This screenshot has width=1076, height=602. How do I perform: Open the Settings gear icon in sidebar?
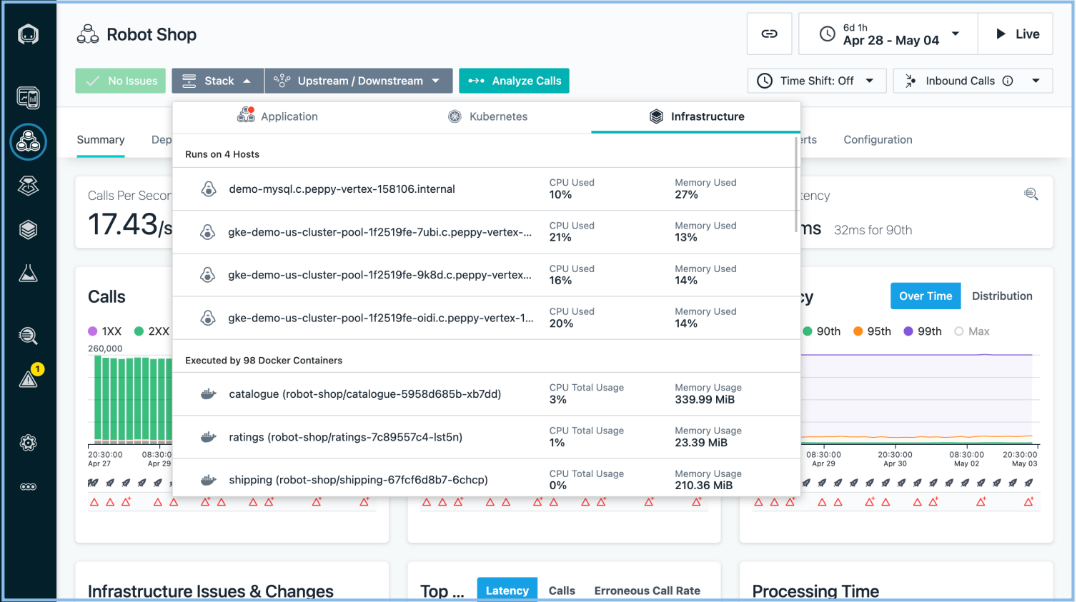(28, 443)
